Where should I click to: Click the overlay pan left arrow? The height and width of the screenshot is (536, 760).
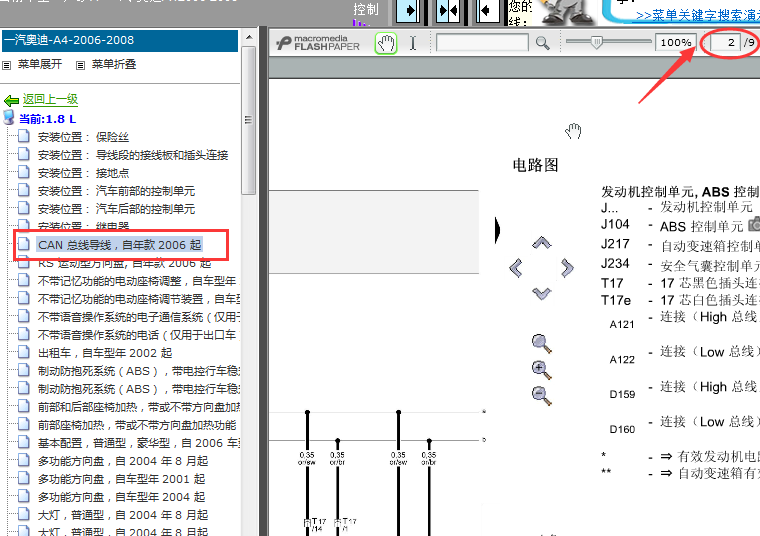(516, 268)
